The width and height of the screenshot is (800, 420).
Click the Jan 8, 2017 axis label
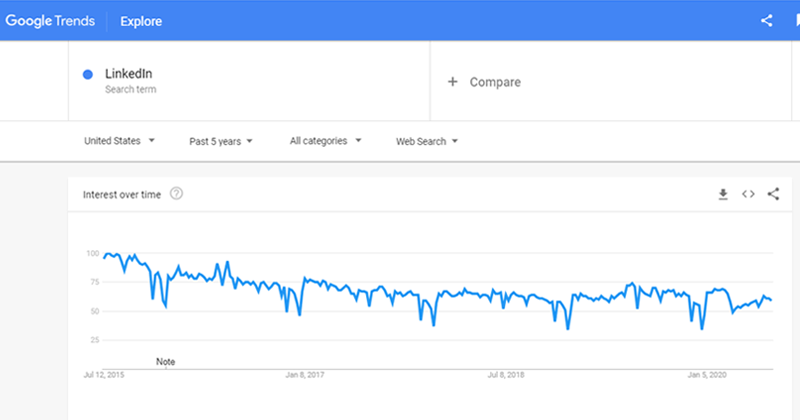[305, 375]
